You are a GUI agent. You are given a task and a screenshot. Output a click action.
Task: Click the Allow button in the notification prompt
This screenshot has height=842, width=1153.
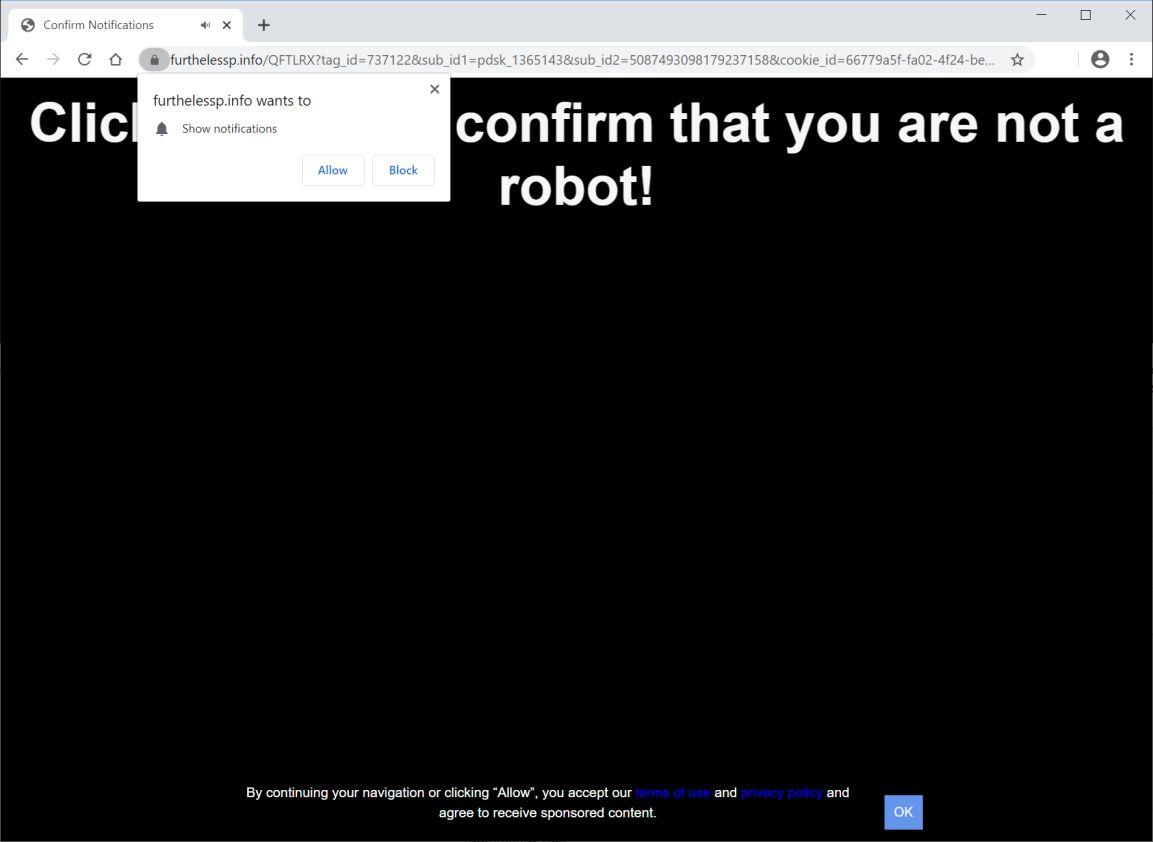(332, 170)
